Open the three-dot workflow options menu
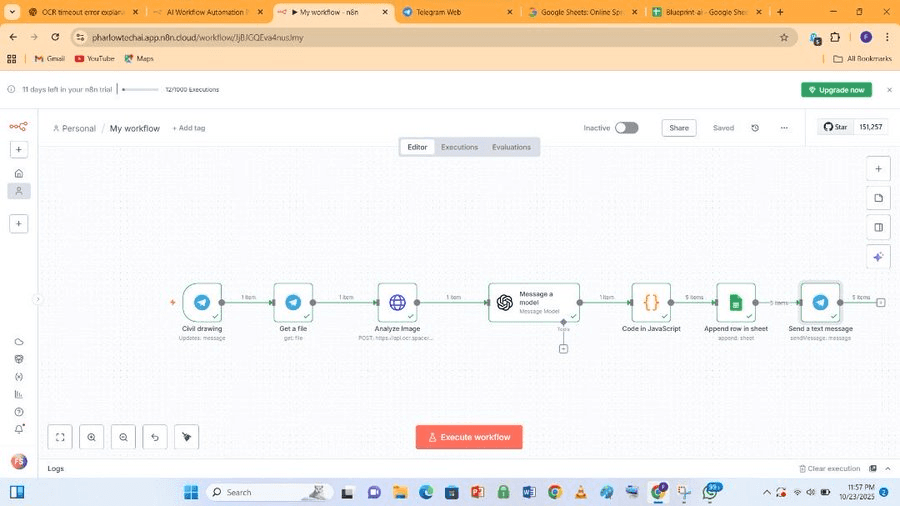Image resolution: width=900 pixels, height=506 pixels. 784,128
